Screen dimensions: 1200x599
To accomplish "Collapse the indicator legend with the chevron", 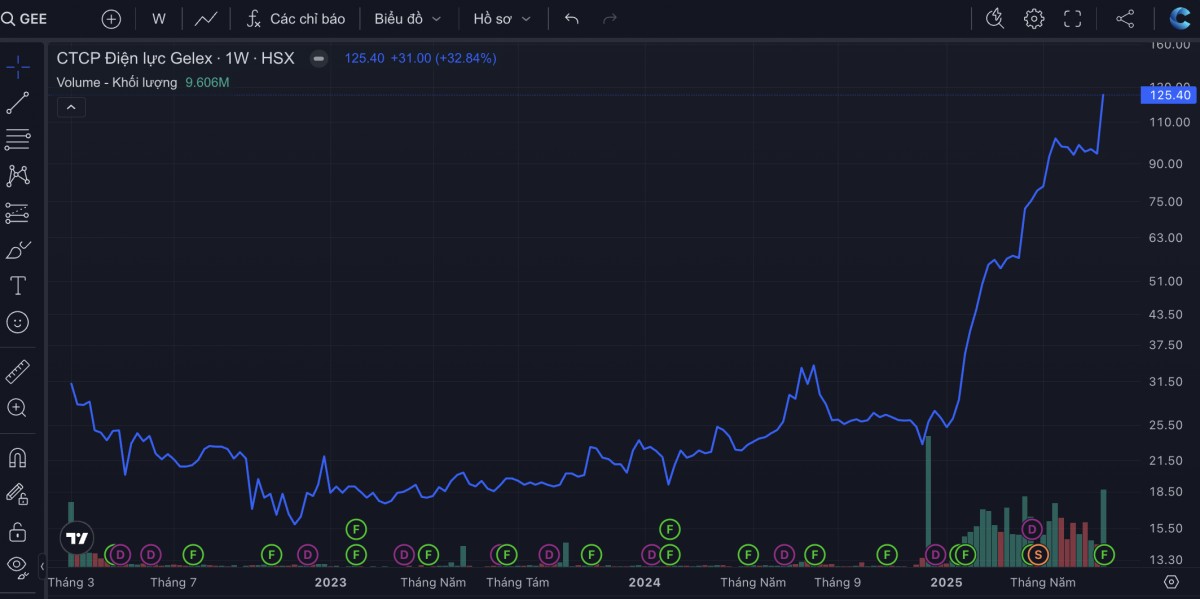I will click(71, 107).
